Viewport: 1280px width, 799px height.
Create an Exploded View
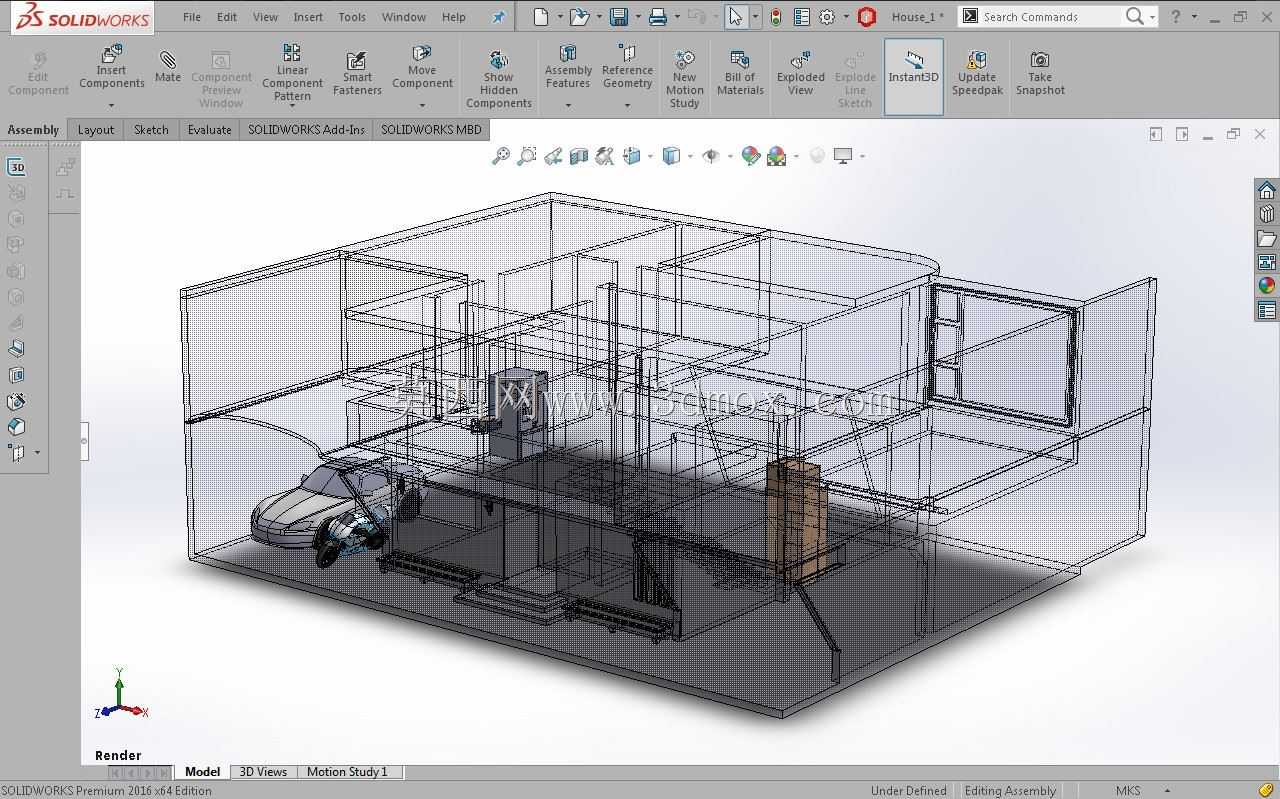coord(801,73)
